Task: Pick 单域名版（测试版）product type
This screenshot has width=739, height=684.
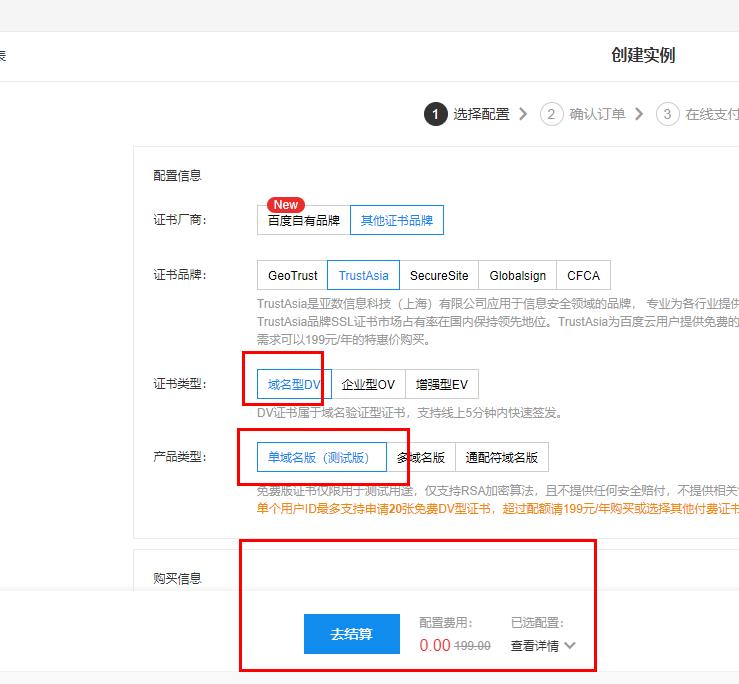Action: 320,457
